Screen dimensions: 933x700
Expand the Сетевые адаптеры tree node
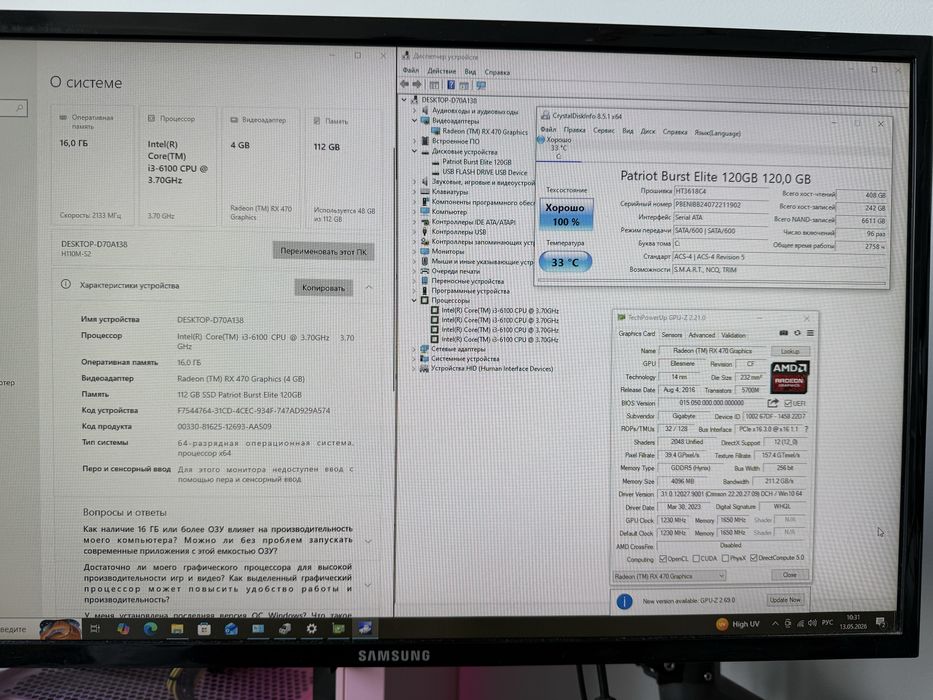(414, 349)
